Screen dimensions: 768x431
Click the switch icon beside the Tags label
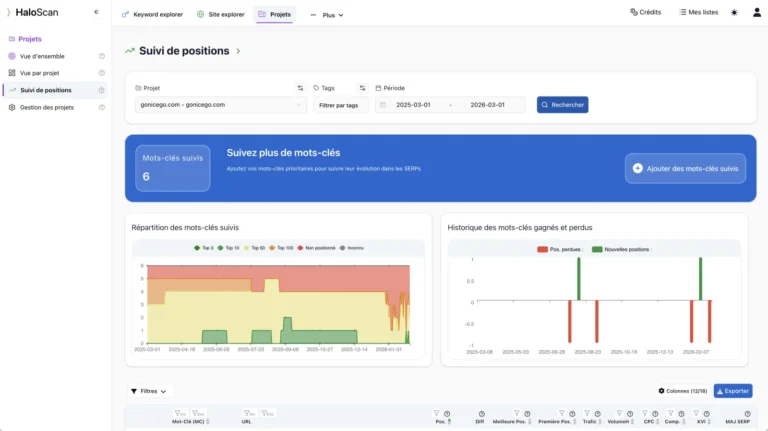point(362,88)
